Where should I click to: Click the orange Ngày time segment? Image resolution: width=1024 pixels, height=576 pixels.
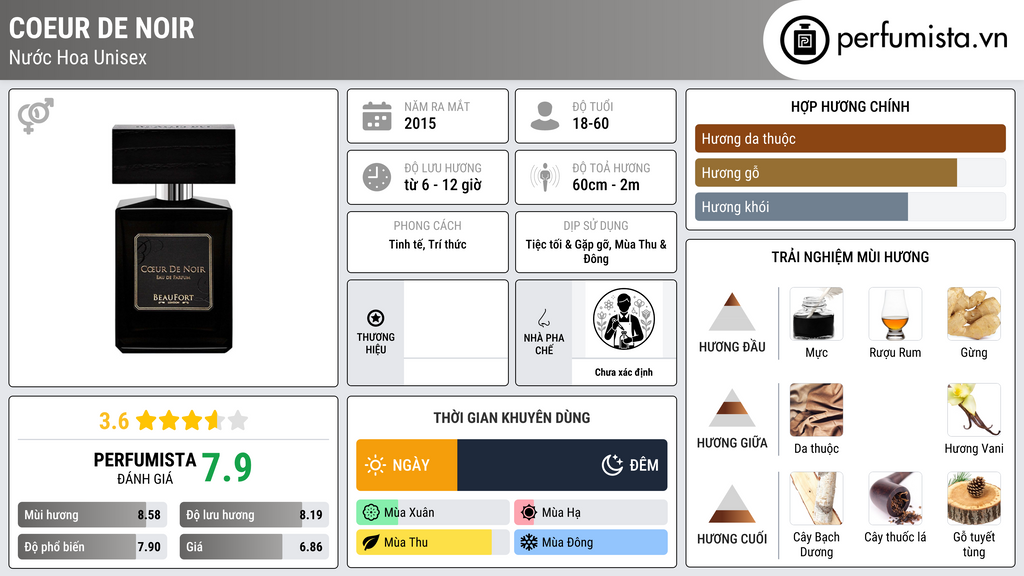(407, 465)
